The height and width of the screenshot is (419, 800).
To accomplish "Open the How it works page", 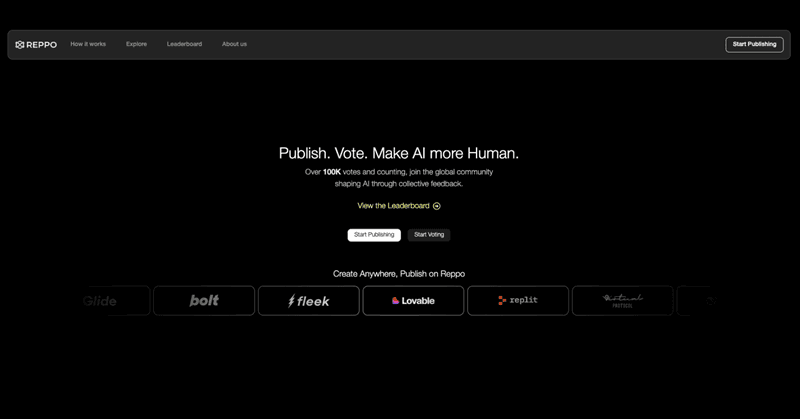I will [x=88, y=44].
